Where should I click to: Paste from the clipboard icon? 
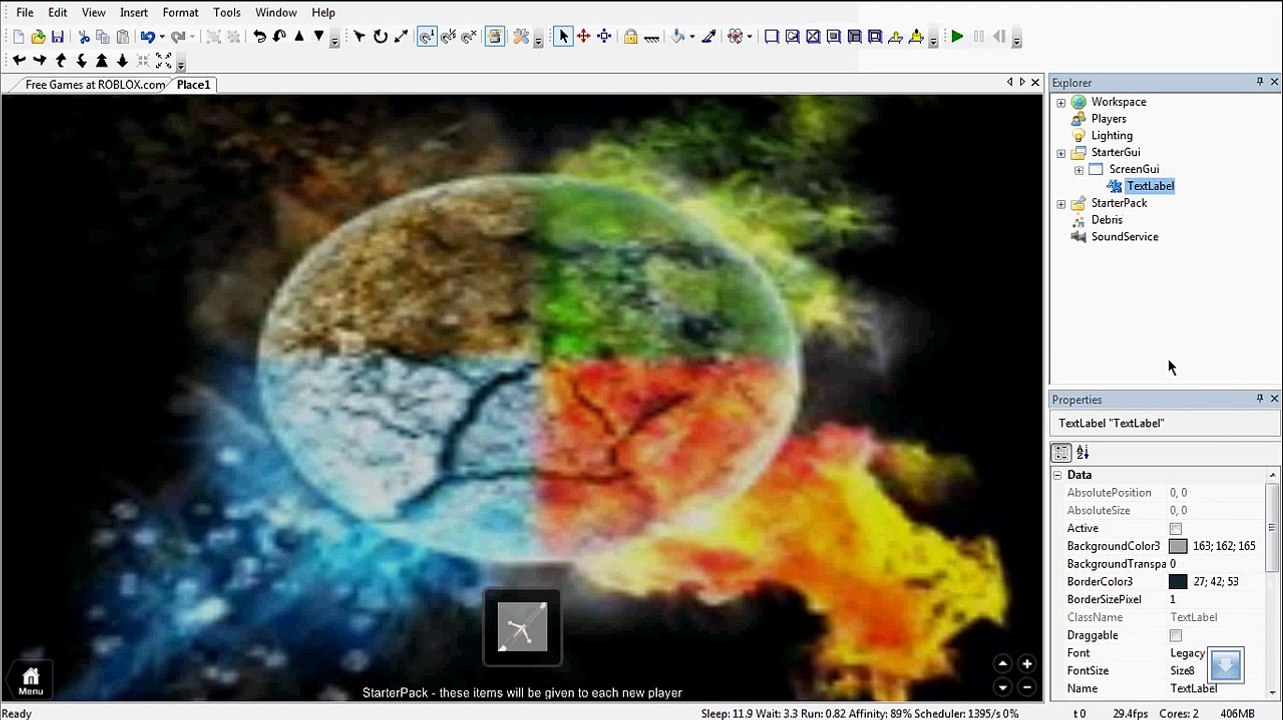coord(123,37)
